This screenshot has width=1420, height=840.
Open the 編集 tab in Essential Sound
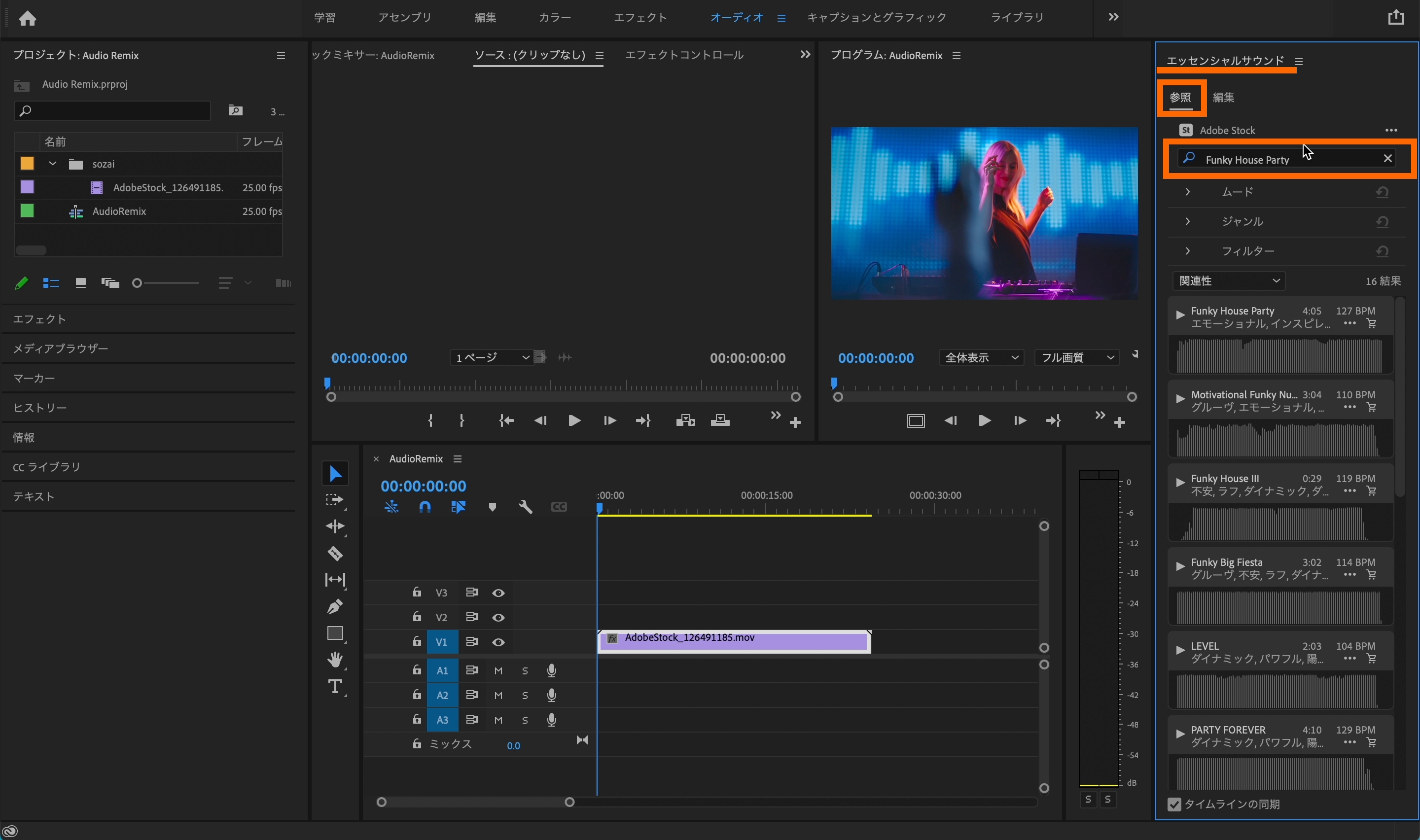point(1223,97)
